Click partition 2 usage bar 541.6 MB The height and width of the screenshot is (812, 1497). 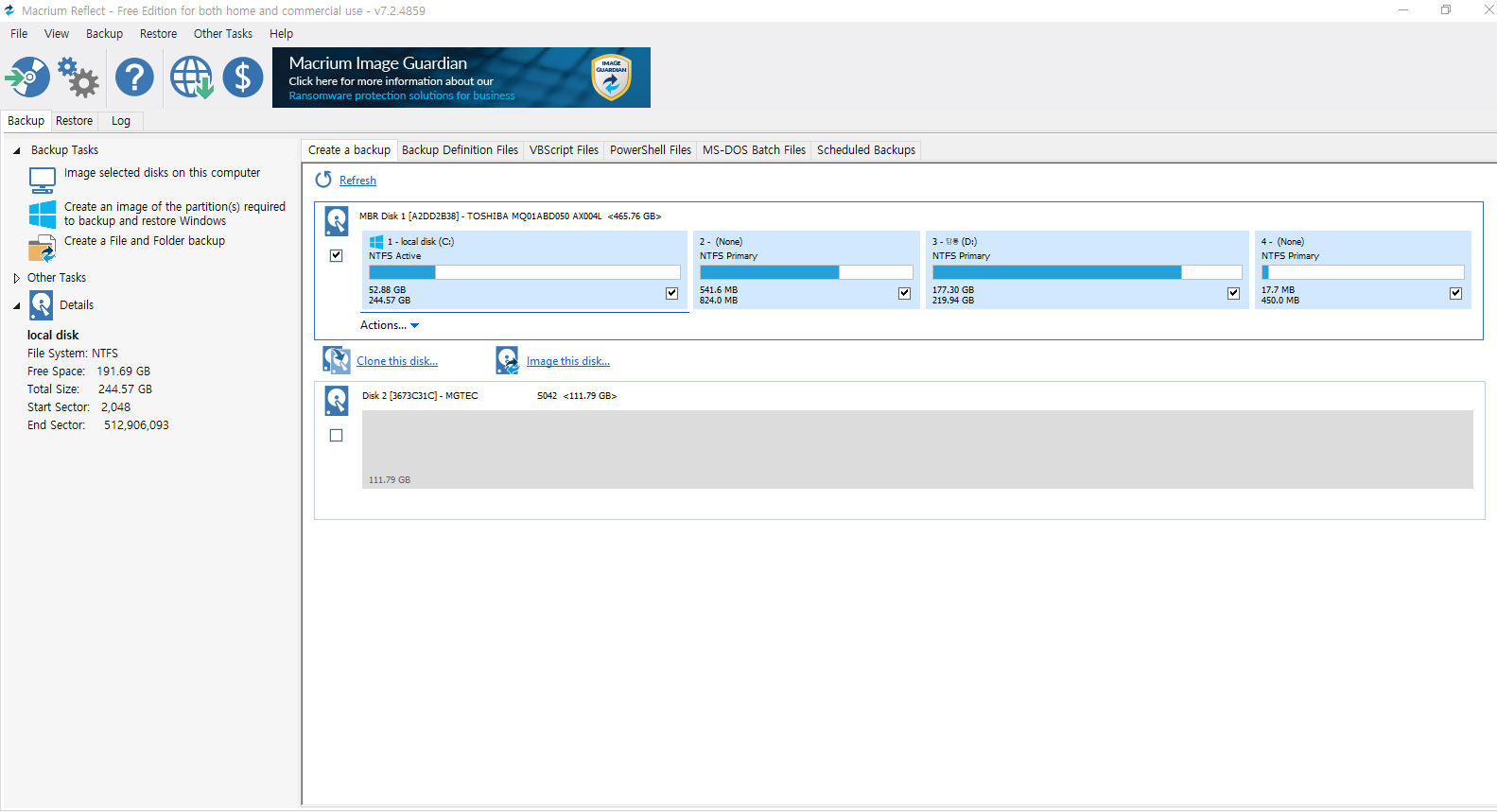click(806, 272)
